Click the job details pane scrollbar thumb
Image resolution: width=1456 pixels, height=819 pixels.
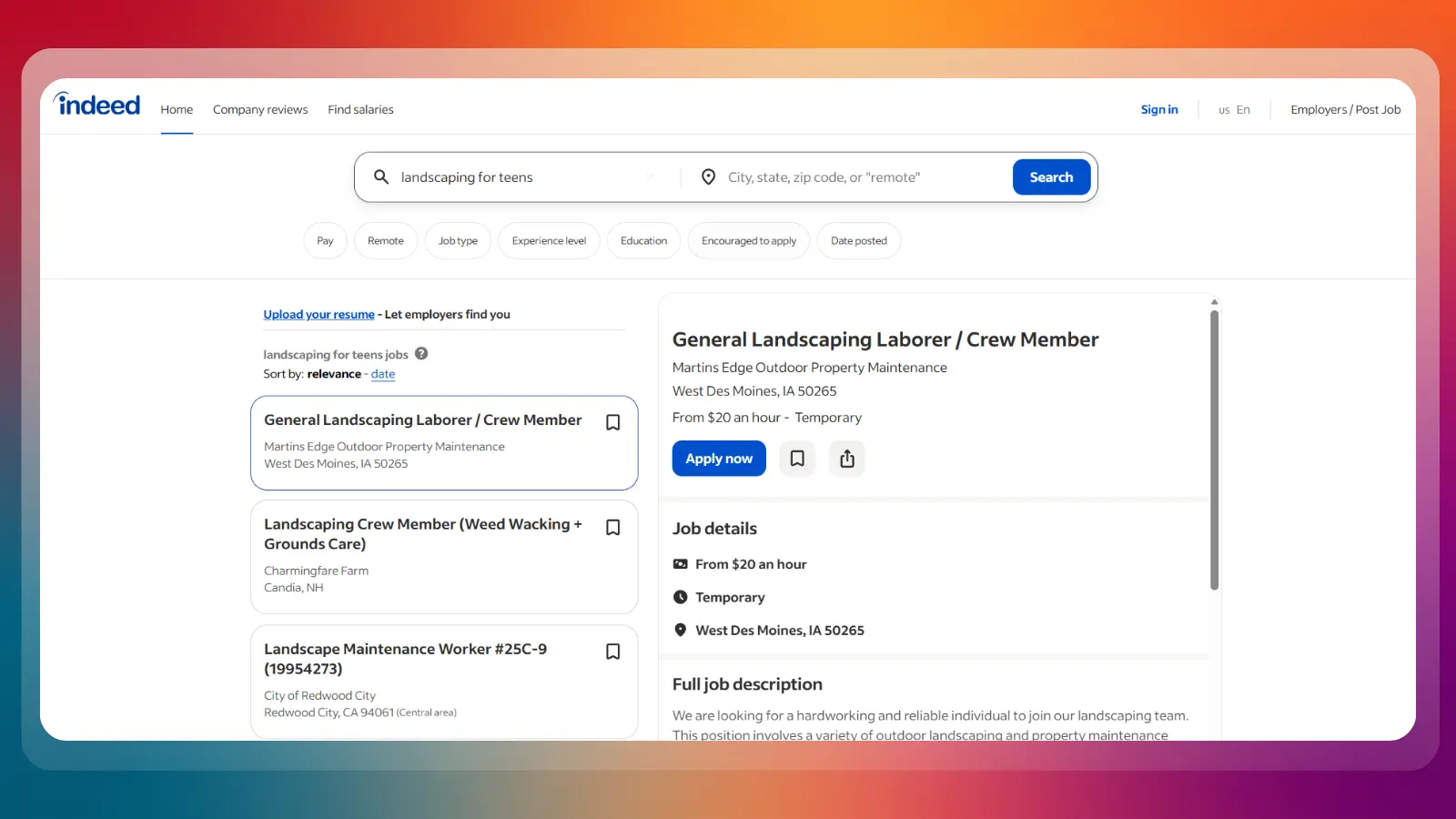pos(1214,450)
